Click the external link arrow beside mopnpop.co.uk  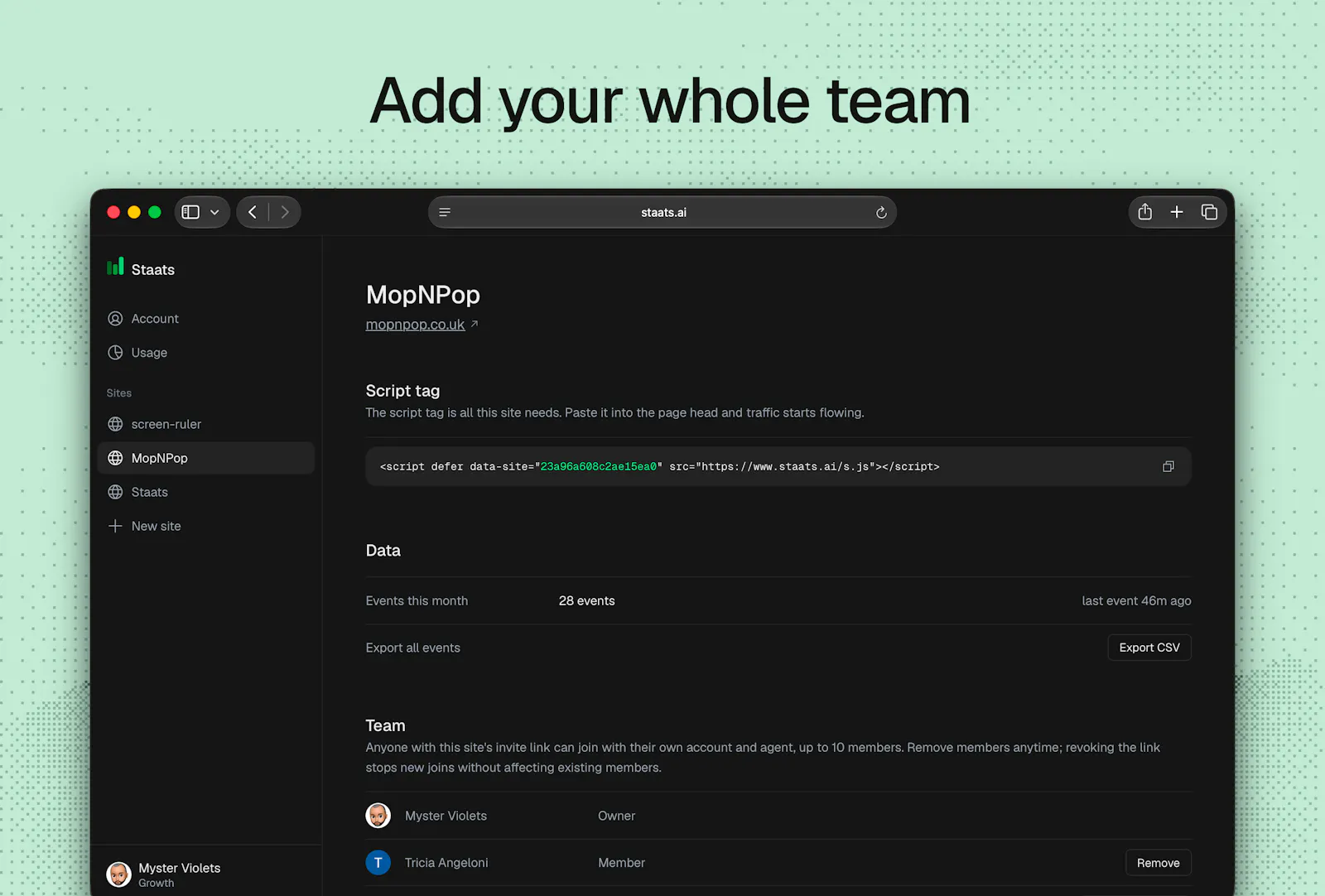point(475,324)
